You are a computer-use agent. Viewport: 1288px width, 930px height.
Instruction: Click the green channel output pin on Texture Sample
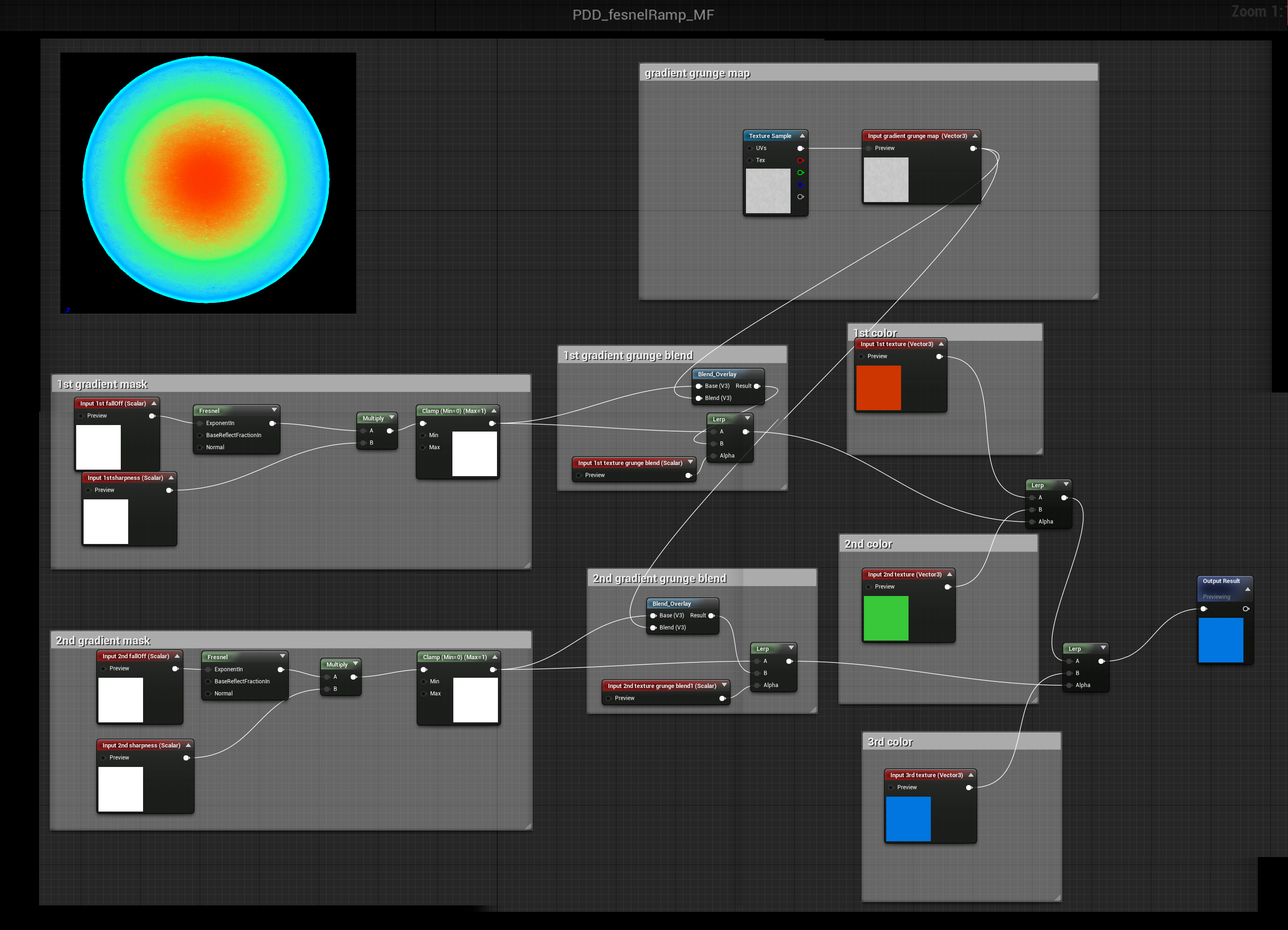801,173
